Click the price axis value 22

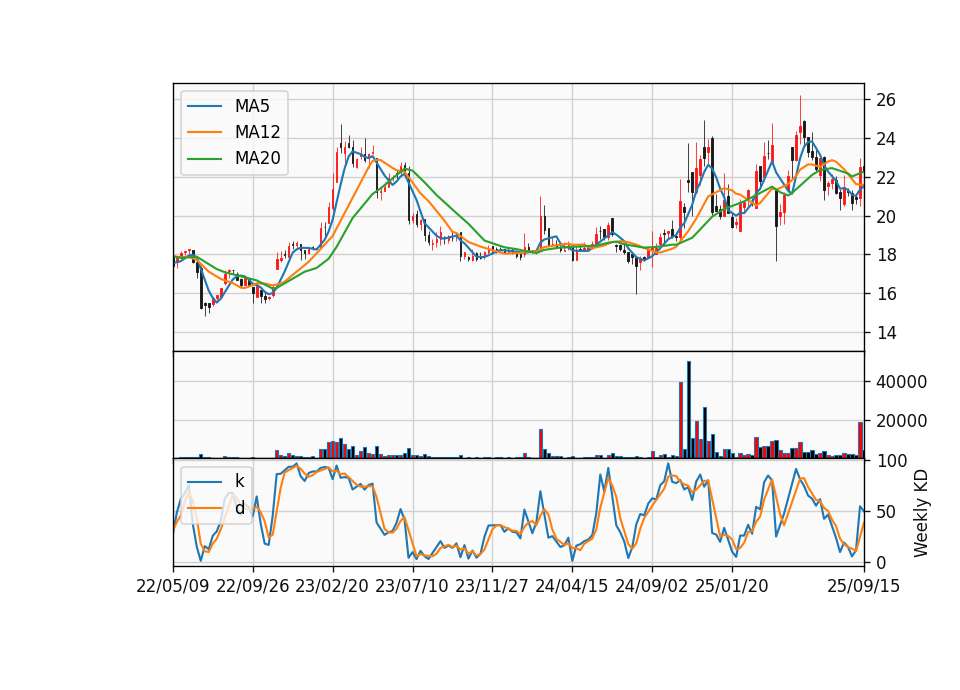[x=885, y=178]
